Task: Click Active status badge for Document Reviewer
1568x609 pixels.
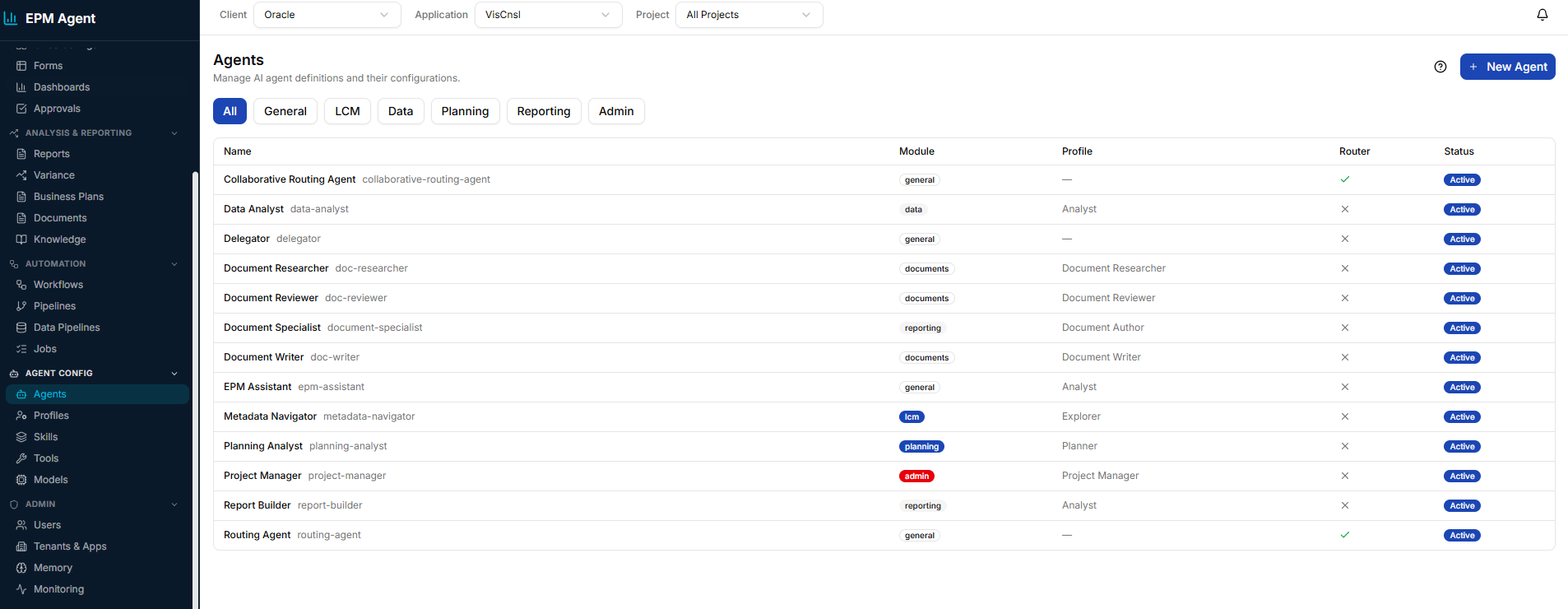Action: pyautogui.click(x=1462, y=299)
